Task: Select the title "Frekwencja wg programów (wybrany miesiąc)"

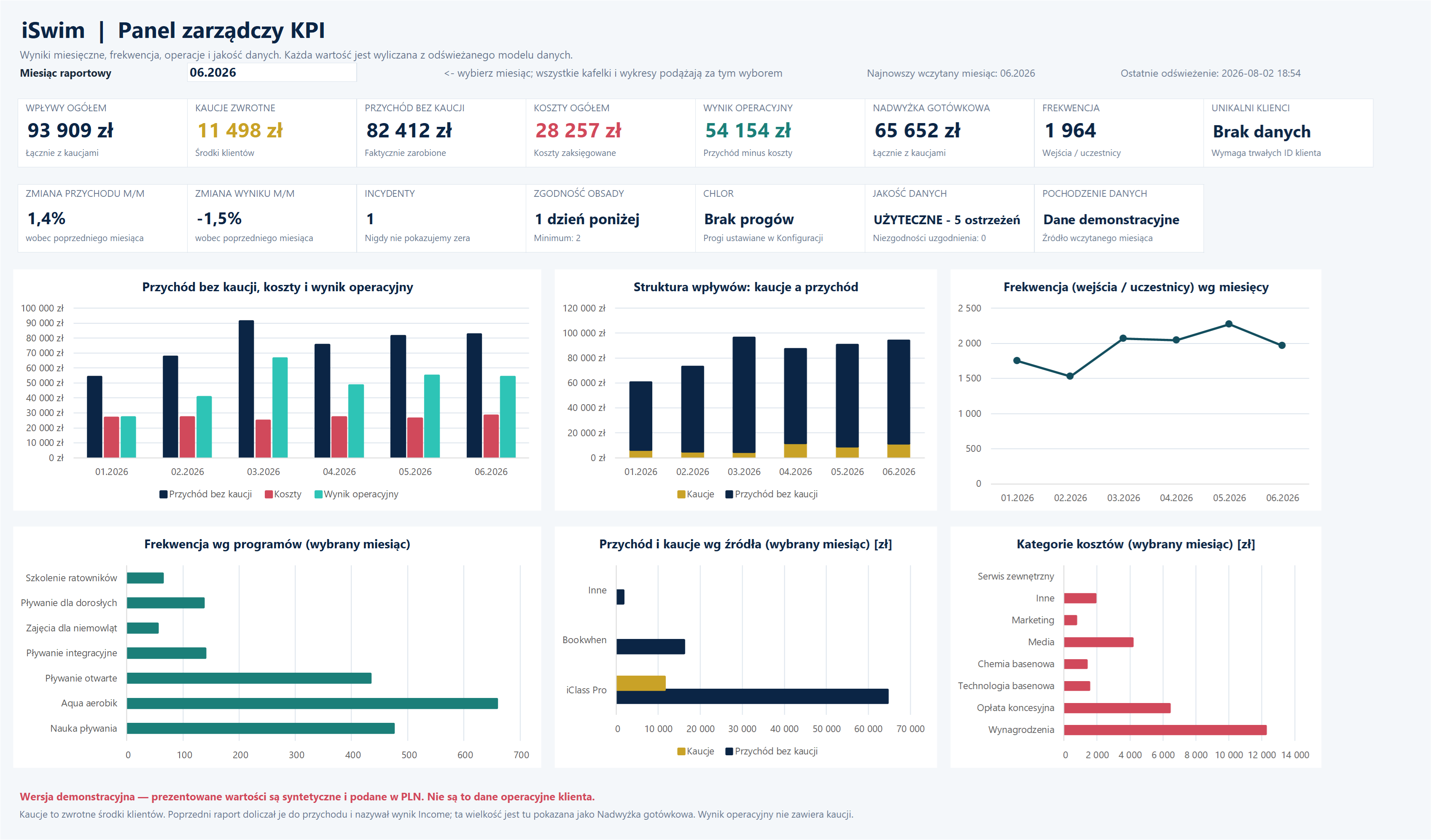Action: click(277, 544)
